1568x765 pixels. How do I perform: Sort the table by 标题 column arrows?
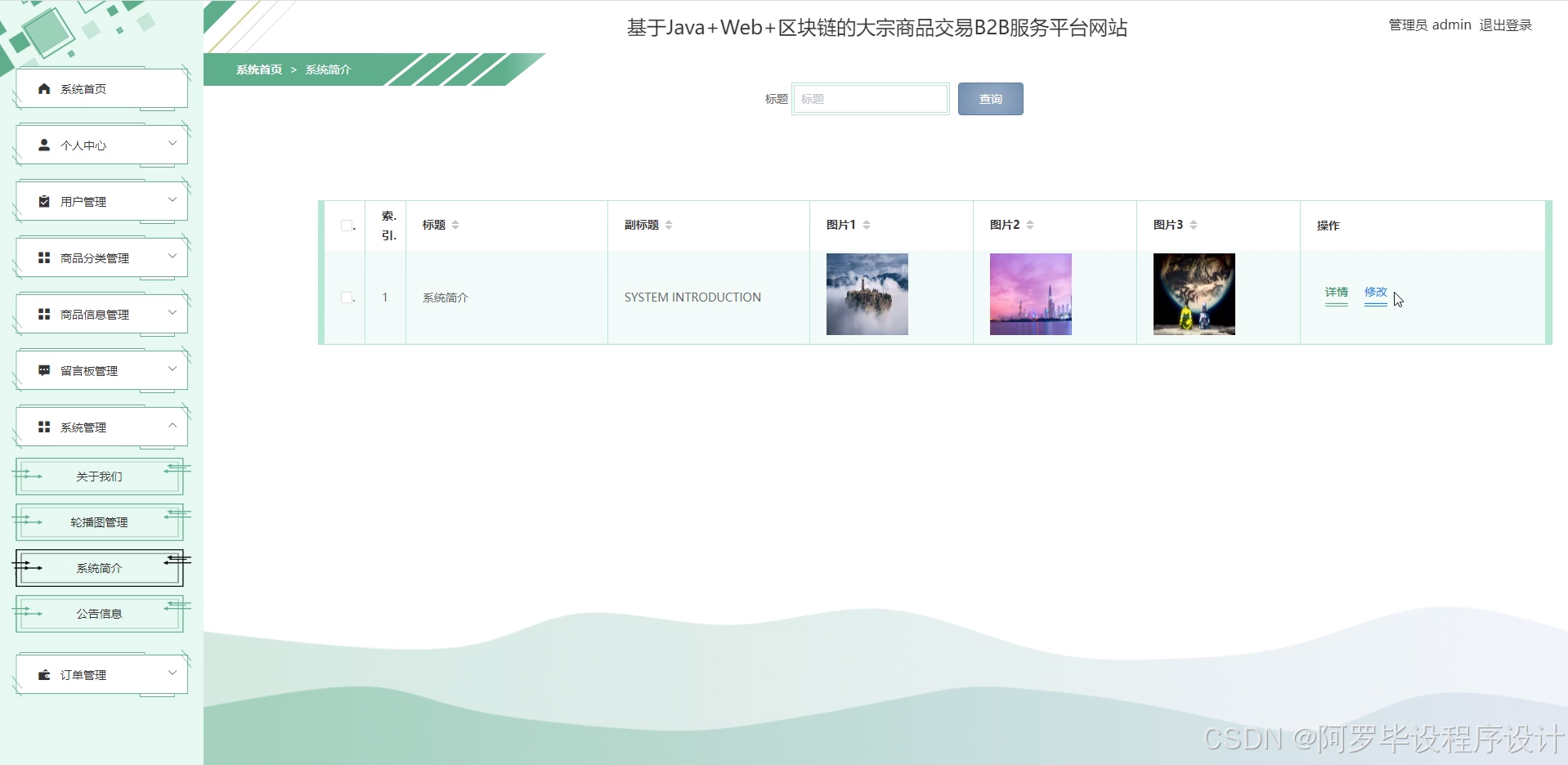coord(455,225)
